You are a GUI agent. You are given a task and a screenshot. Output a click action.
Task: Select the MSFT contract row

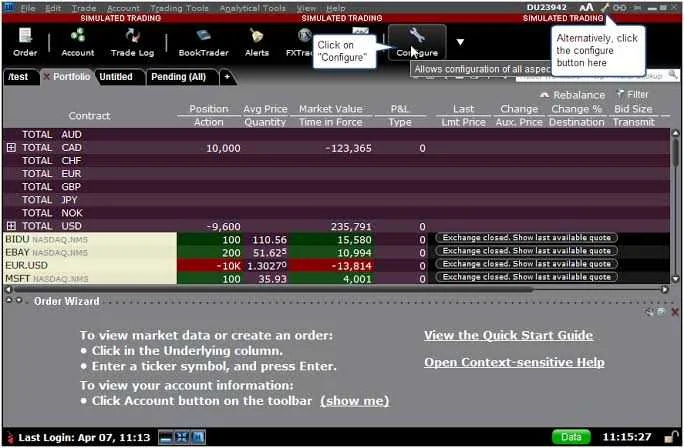pyautogui.click(x=90, y=278)
